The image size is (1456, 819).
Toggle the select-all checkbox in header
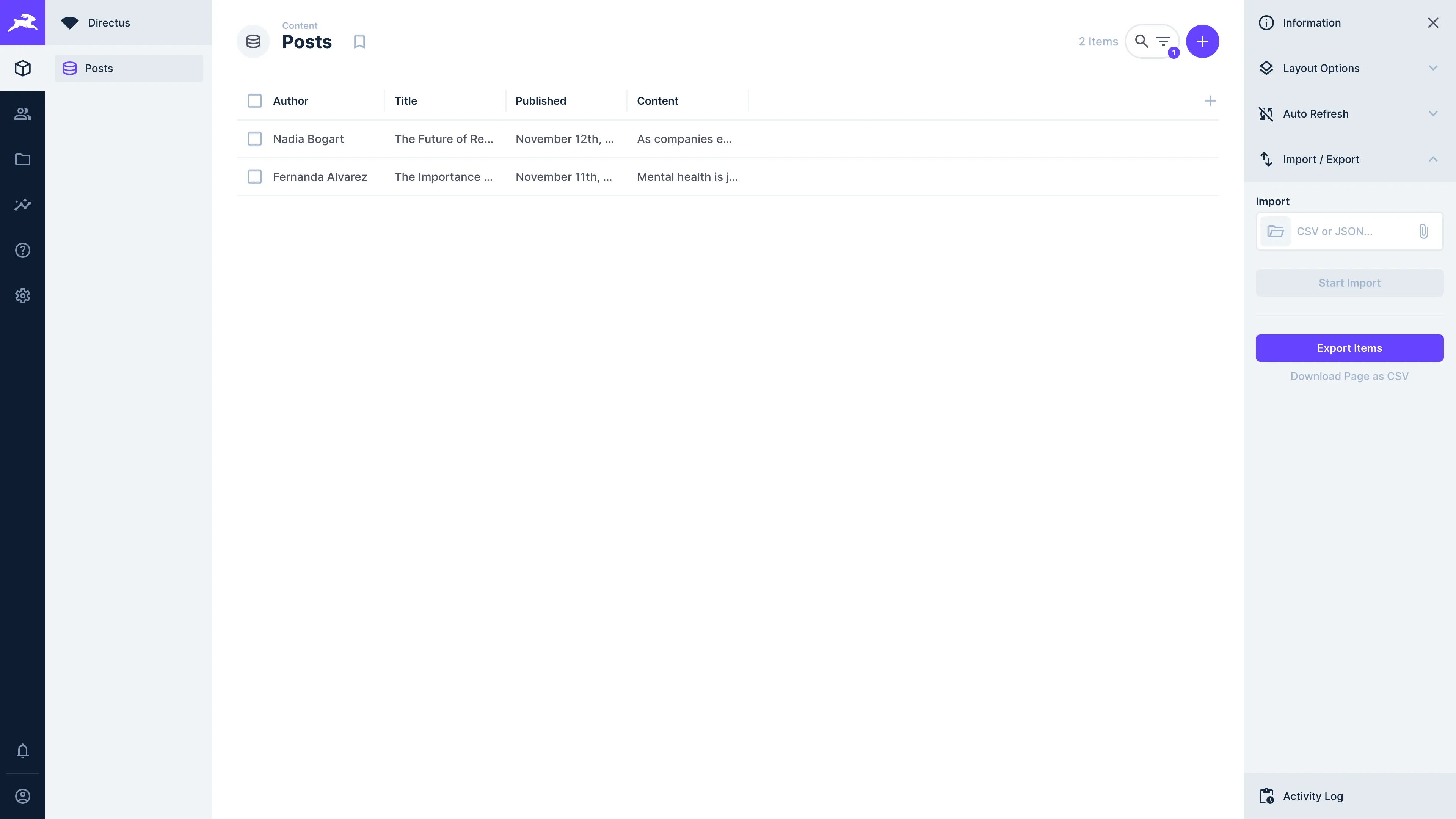click(255, 100)
